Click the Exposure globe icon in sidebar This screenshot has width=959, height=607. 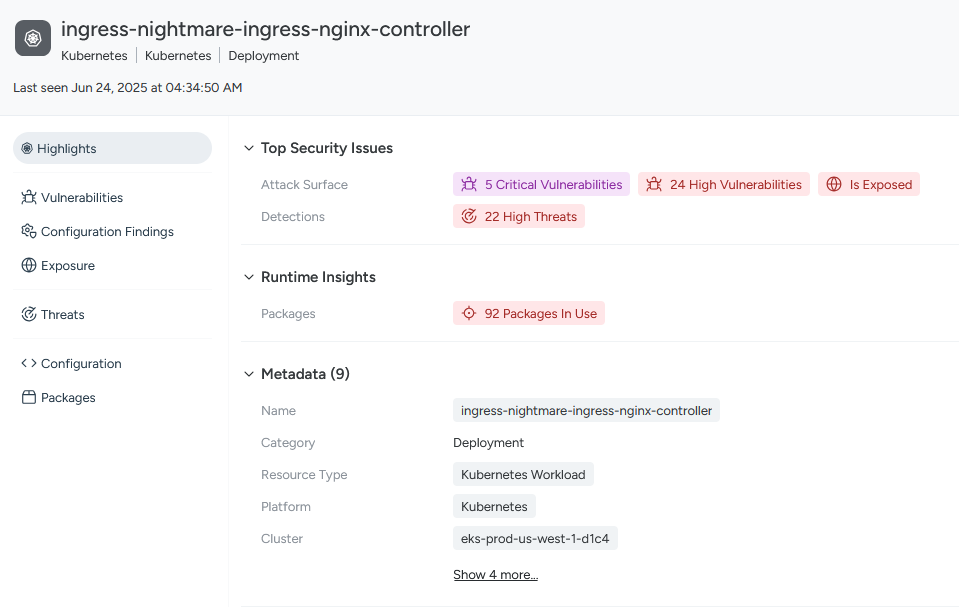point(29,265)
